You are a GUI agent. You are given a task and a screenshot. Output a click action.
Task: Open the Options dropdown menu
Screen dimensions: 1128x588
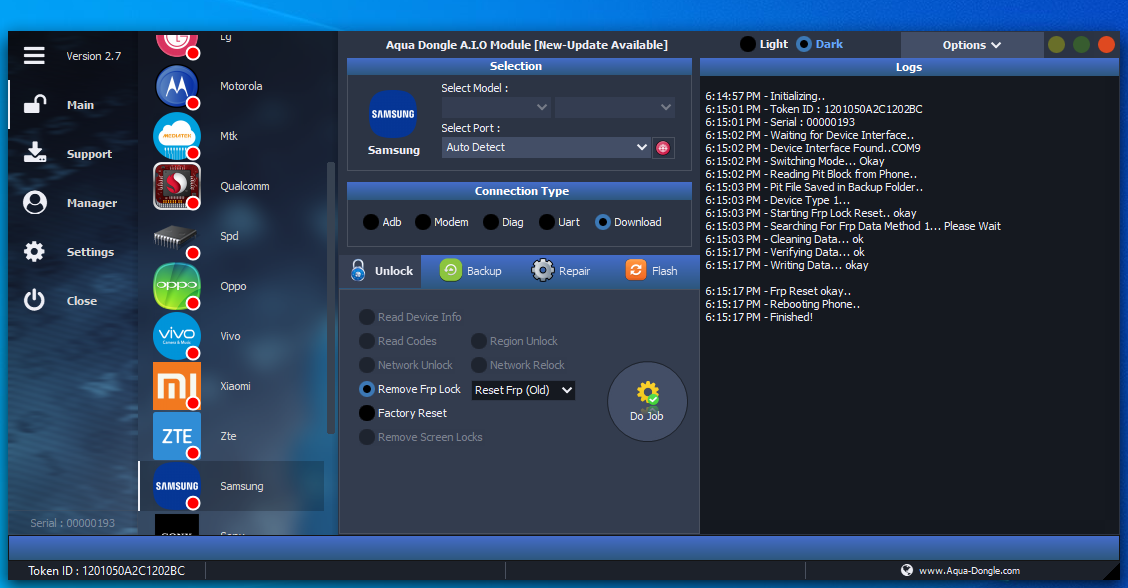971,45
